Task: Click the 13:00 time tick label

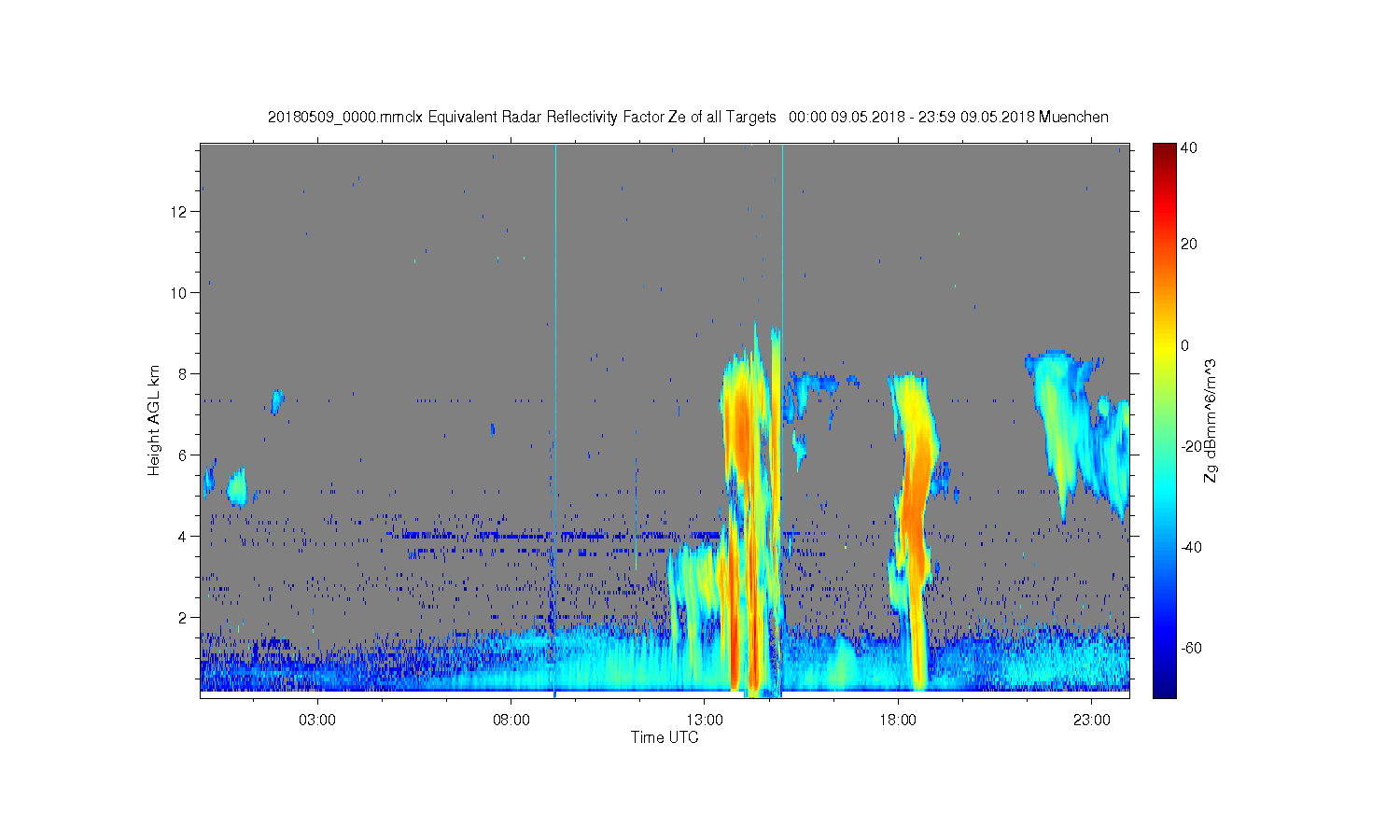Action: [x=705, y=720]
